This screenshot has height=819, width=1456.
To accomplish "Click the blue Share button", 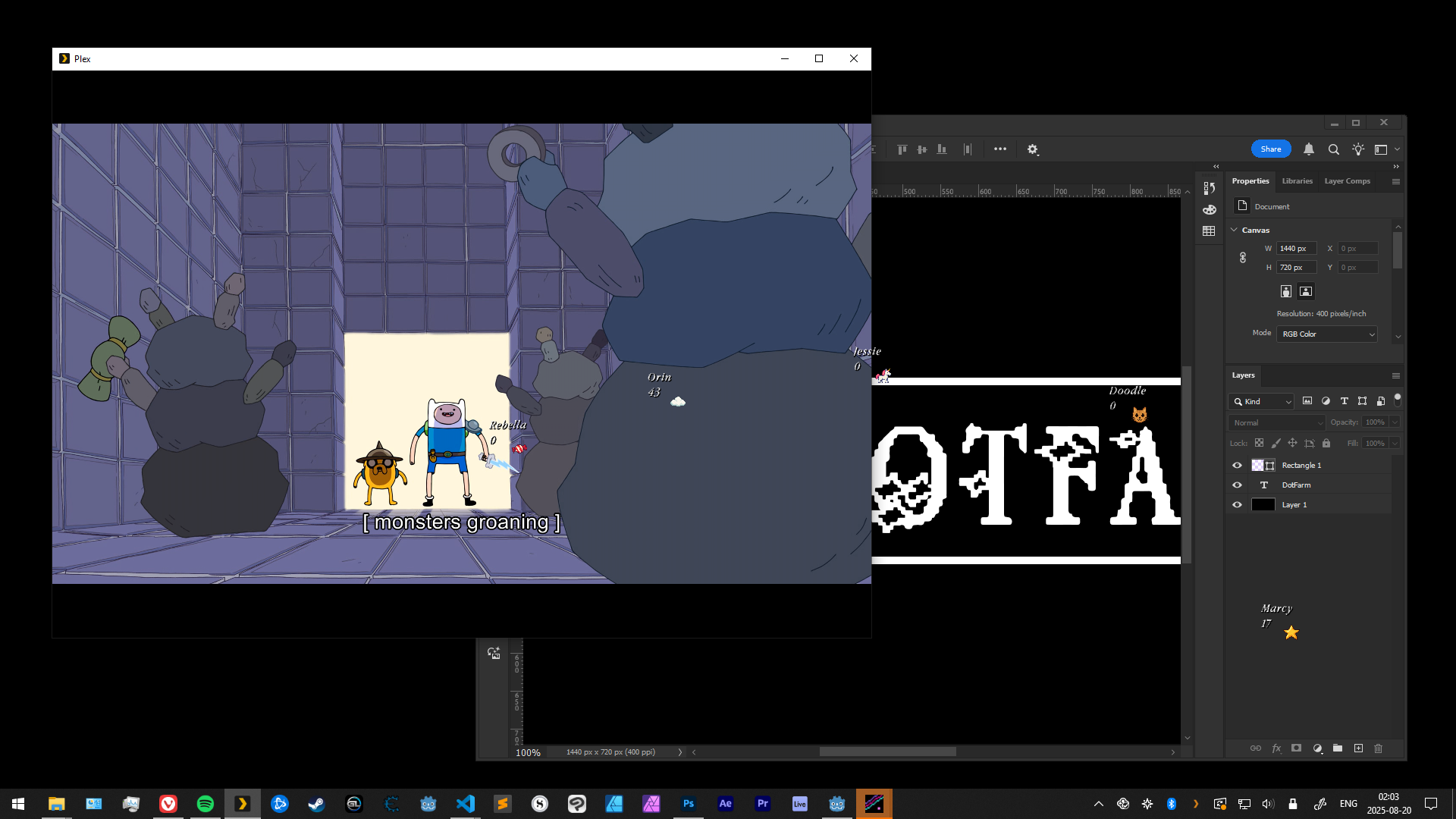I will click(x=1270, y=149).
